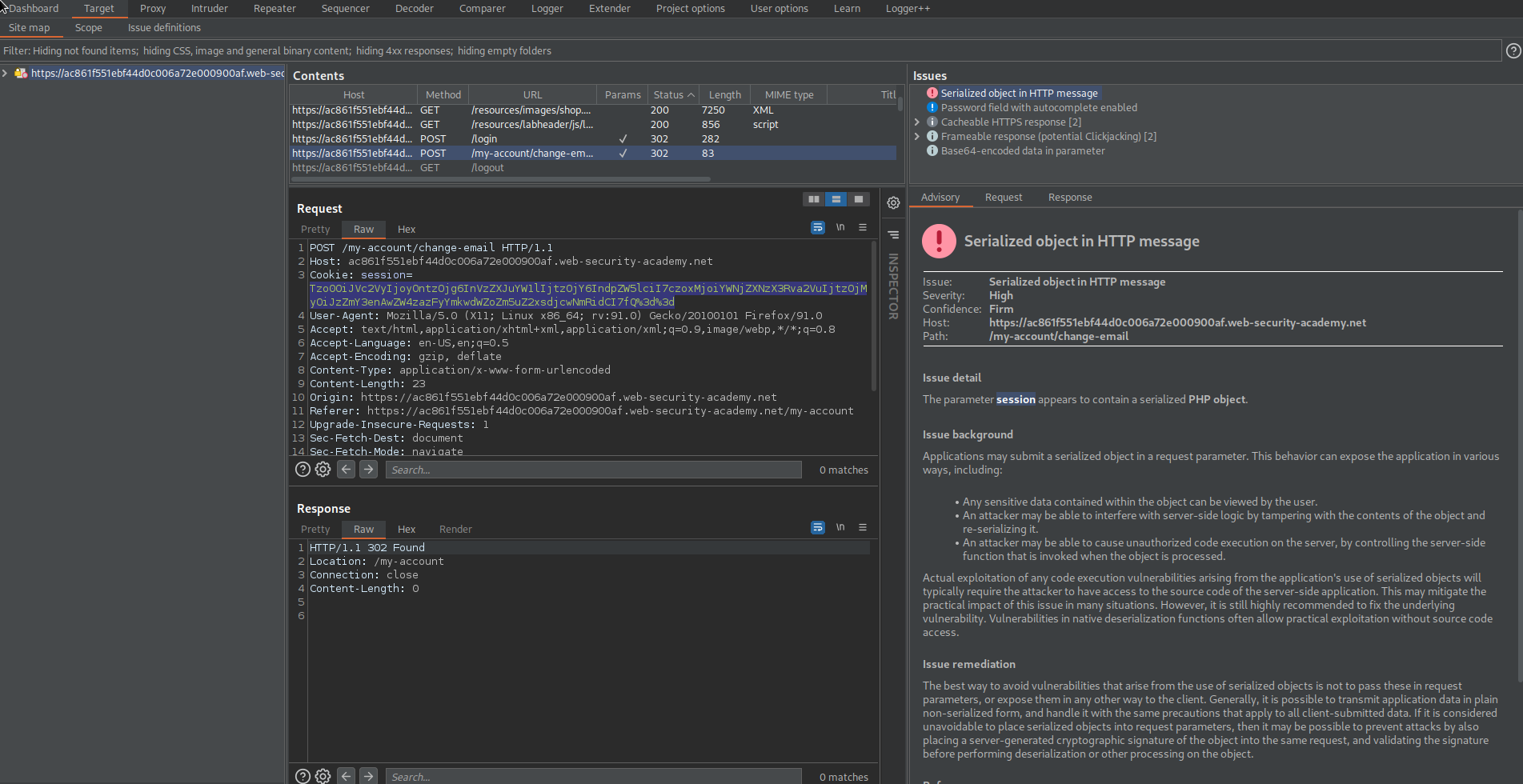Select the POST /login row
The width and height of the screenshot is (1523, 784).
click(x=593, y=138)
